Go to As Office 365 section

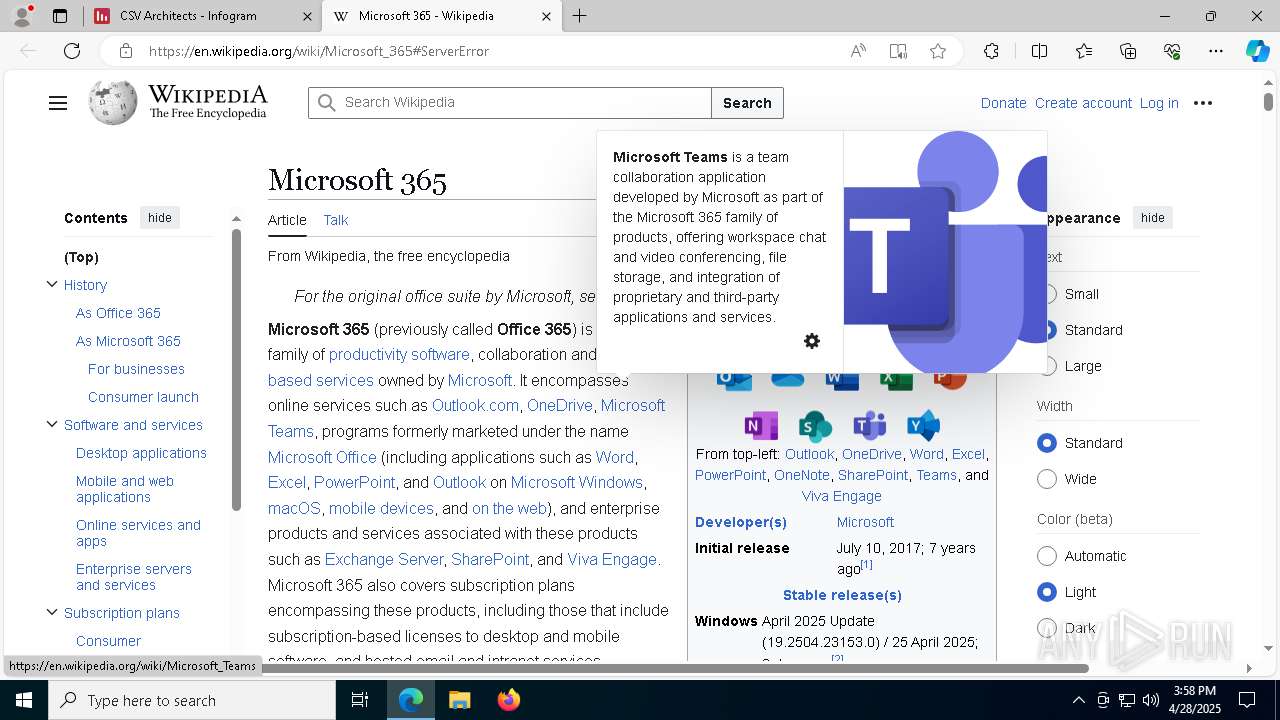click(118, 313)
